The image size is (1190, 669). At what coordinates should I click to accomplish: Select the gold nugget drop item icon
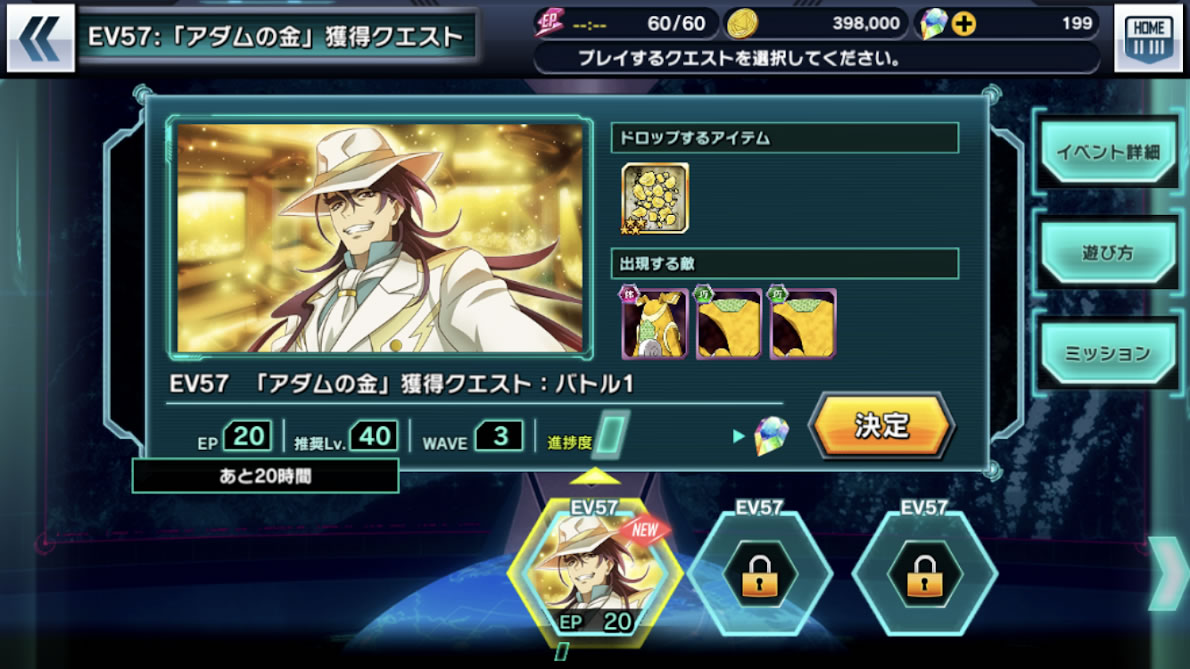tap(655, 198)
